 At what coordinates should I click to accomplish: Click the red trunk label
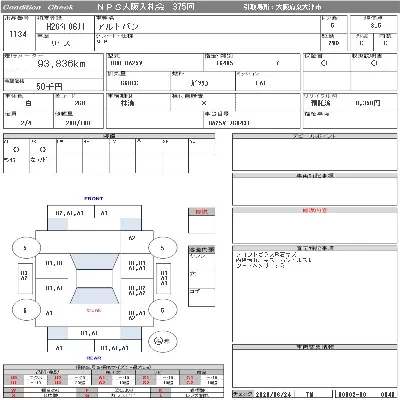94,310
